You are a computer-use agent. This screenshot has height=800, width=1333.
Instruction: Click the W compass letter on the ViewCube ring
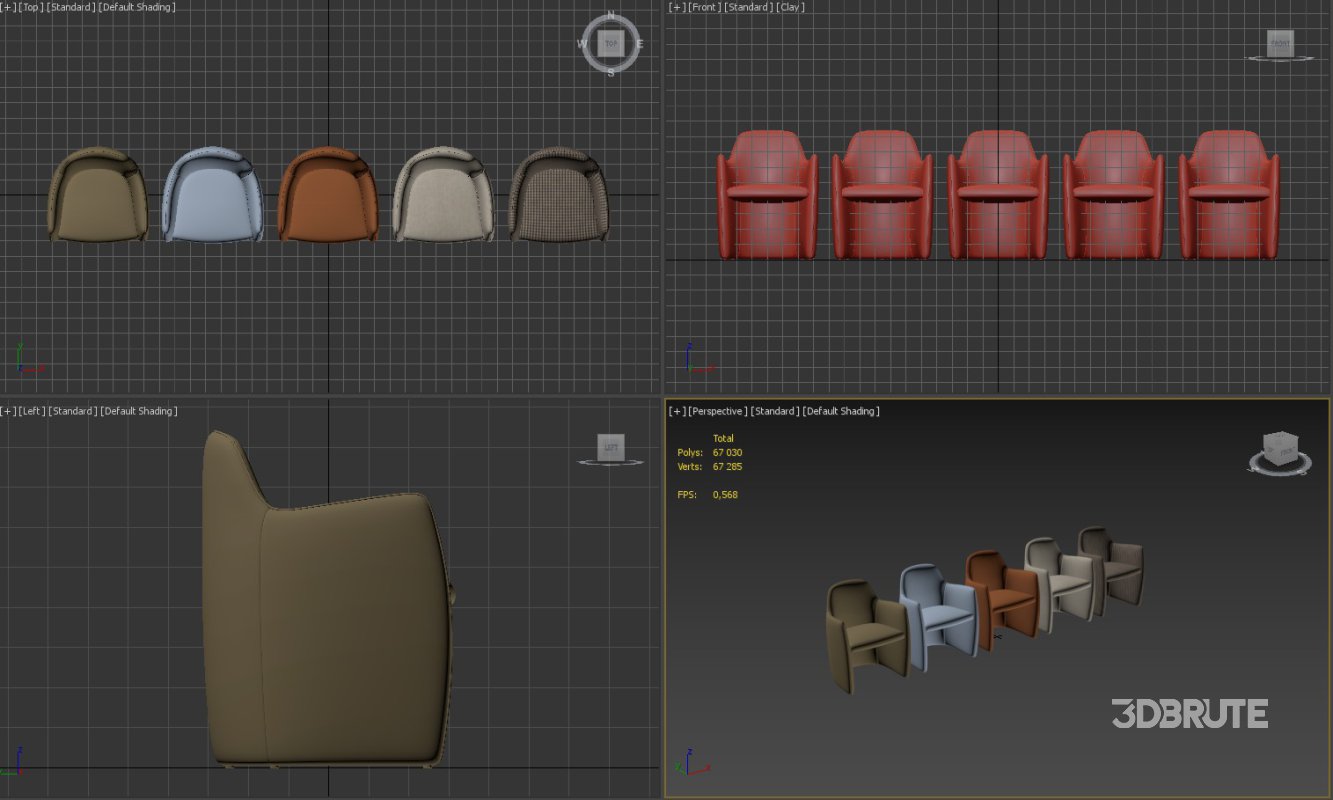tap(584, 44)
